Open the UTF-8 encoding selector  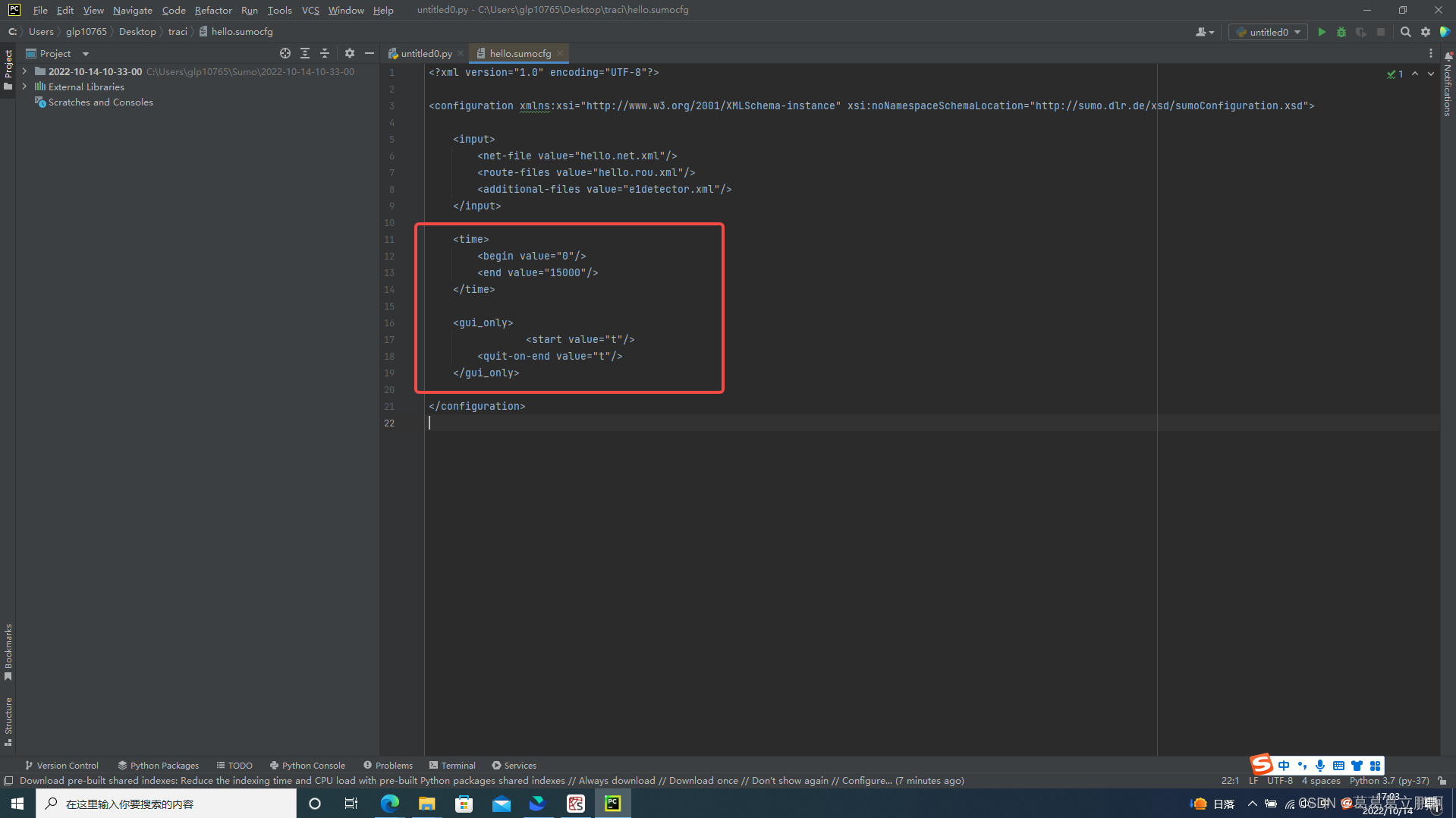pos(1280,781)
